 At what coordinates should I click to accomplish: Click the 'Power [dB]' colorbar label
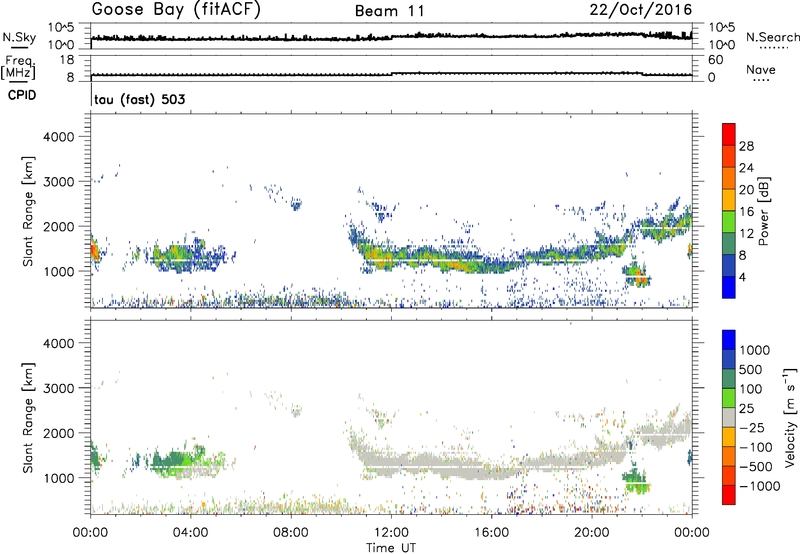coord(764,211)
